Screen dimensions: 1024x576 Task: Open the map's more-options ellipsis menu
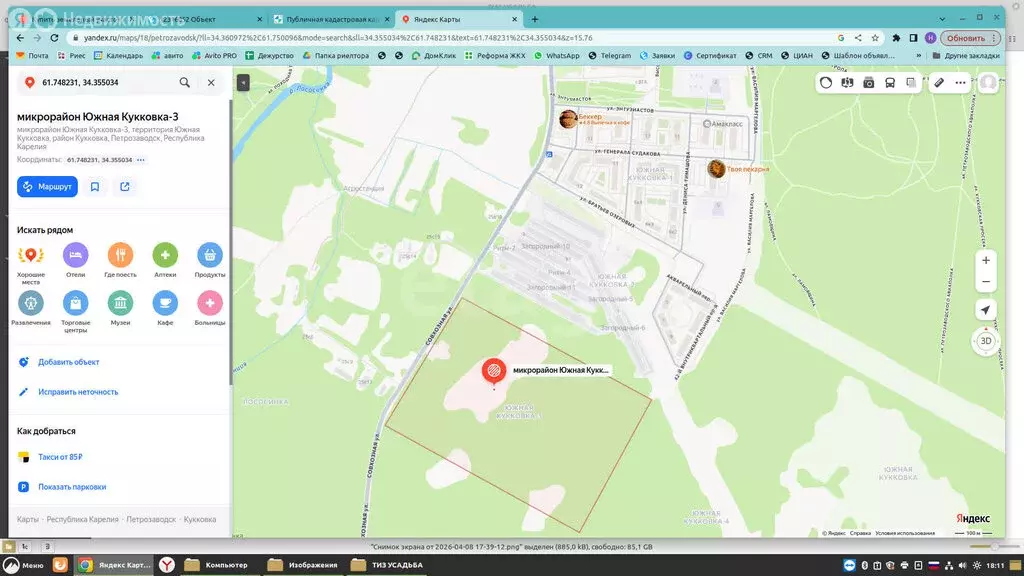coord(960,83)
